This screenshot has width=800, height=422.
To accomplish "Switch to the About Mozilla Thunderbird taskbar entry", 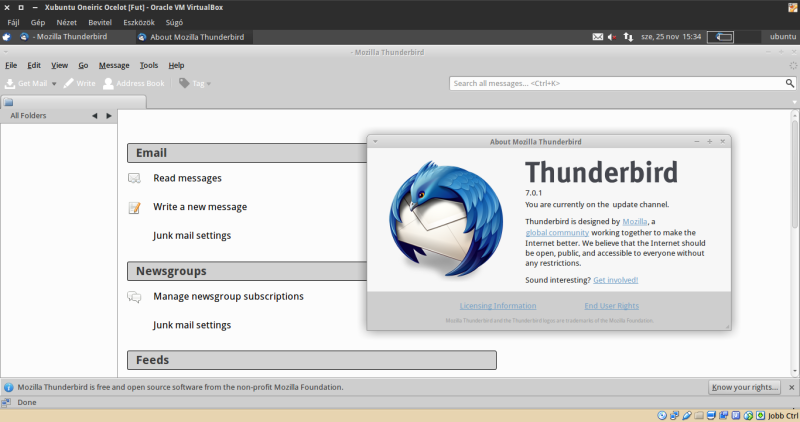I will 192,37.
